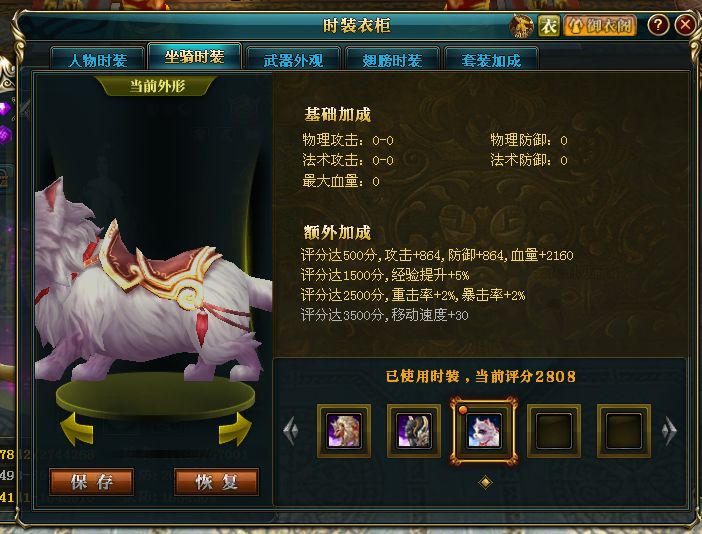Switch to the 人物时装 tab
This screenshot has width=702, height=534.
click(x=98, y=60)
